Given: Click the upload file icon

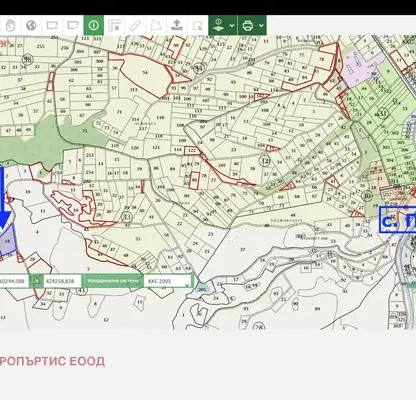Looking at the screenshot, I should tap(177, 25).
